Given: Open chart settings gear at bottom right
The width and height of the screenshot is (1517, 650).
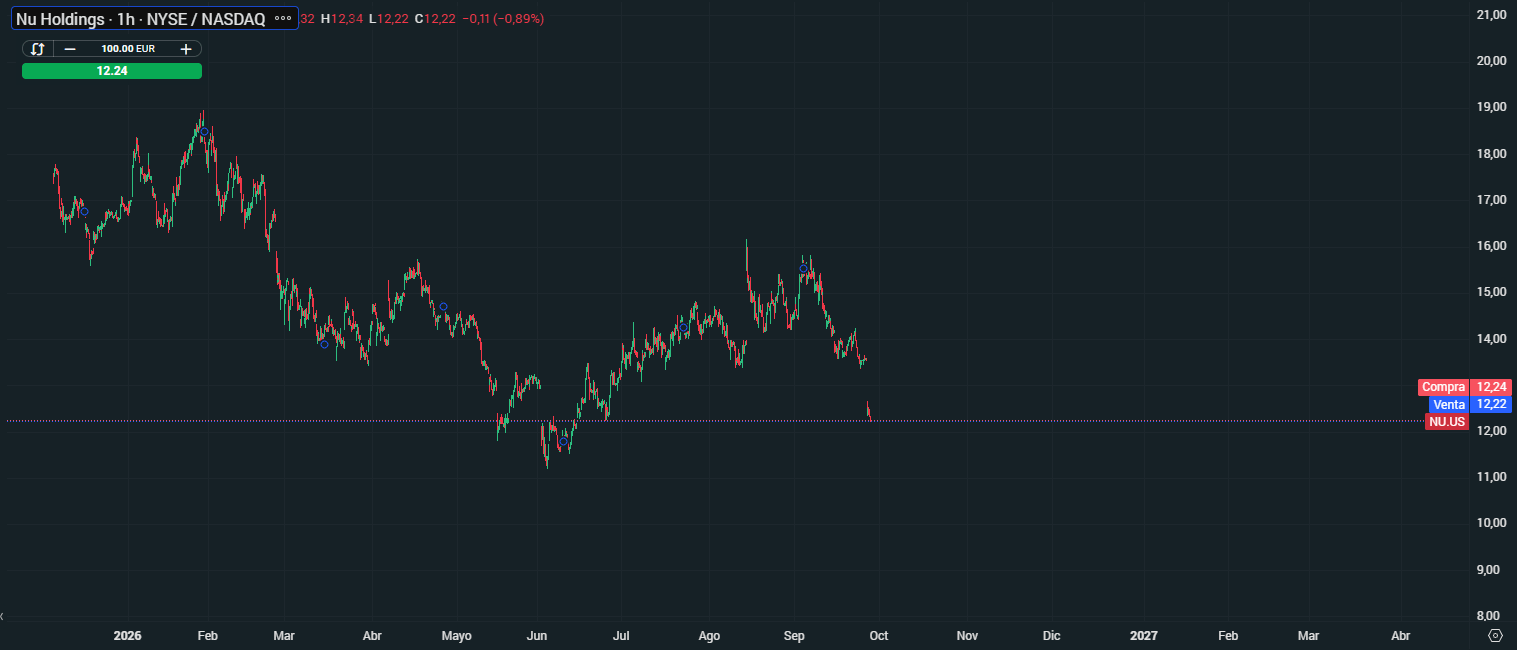Looking at the screenshot, I should click(1495, 635).
